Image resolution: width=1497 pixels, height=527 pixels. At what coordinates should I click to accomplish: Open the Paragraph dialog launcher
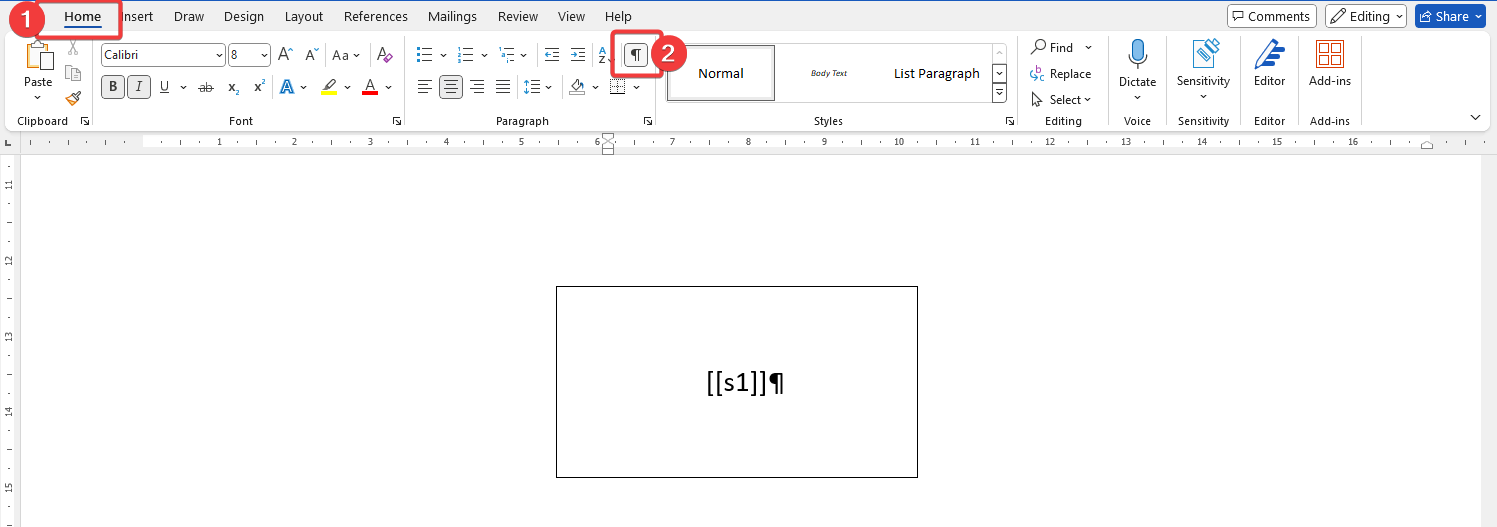[648, 121]
